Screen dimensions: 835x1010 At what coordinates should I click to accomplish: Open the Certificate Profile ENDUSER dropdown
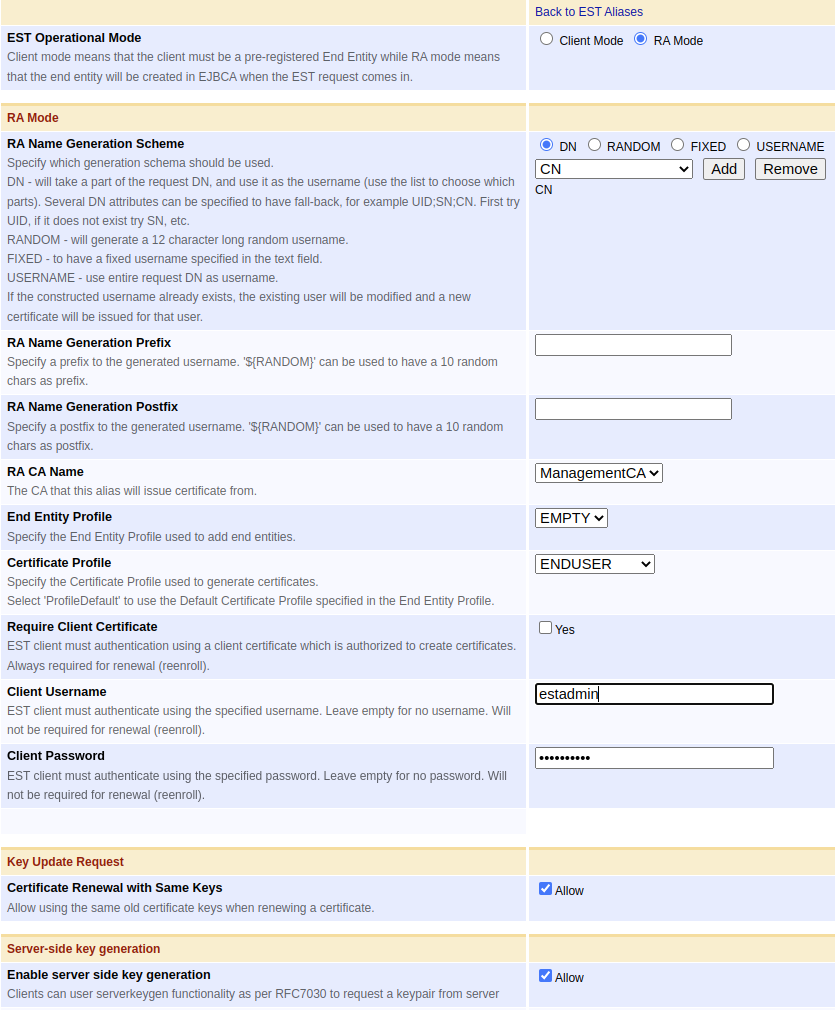tap(594, 563)
